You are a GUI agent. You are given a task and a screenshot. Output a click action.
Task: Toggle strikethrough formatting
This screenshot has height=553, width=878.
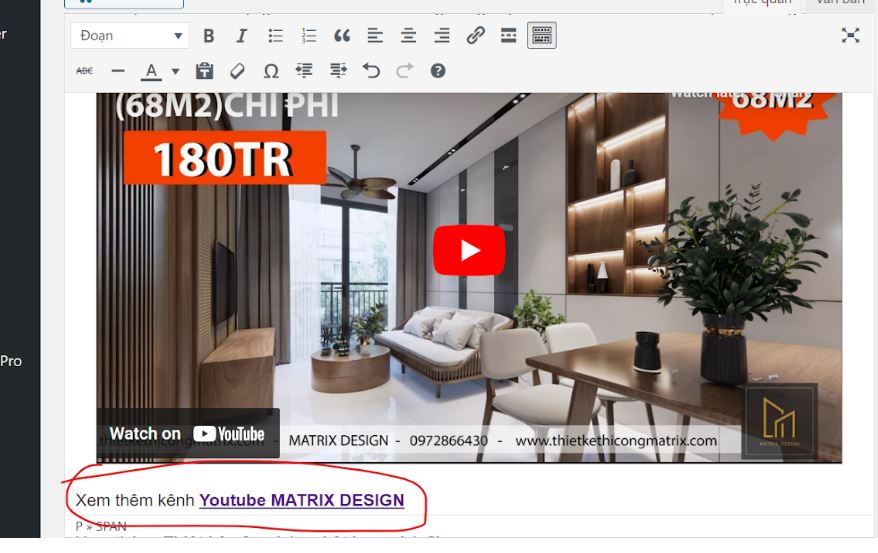tap(85, 71)
